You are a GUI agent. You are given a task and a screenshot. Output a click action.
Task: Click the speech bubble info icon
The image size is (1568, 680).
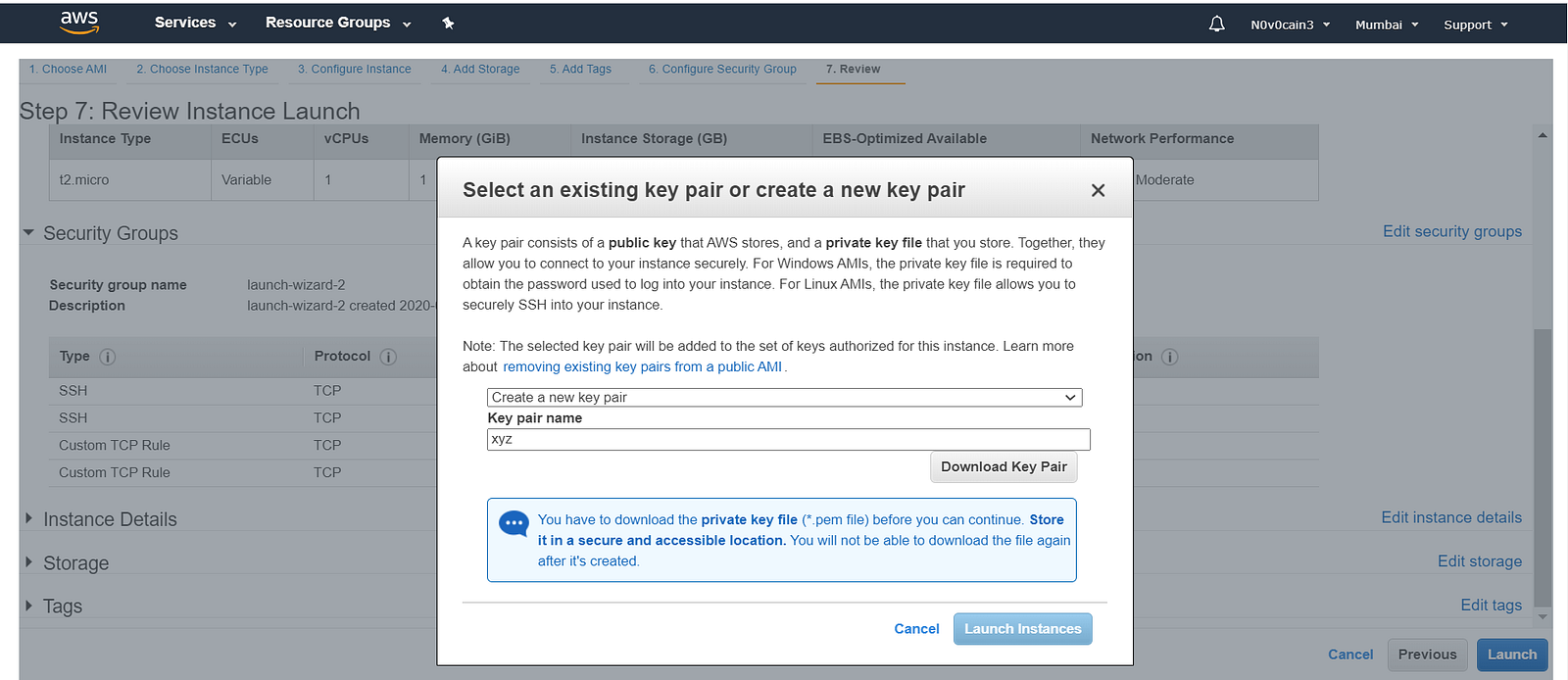point(514,523)
